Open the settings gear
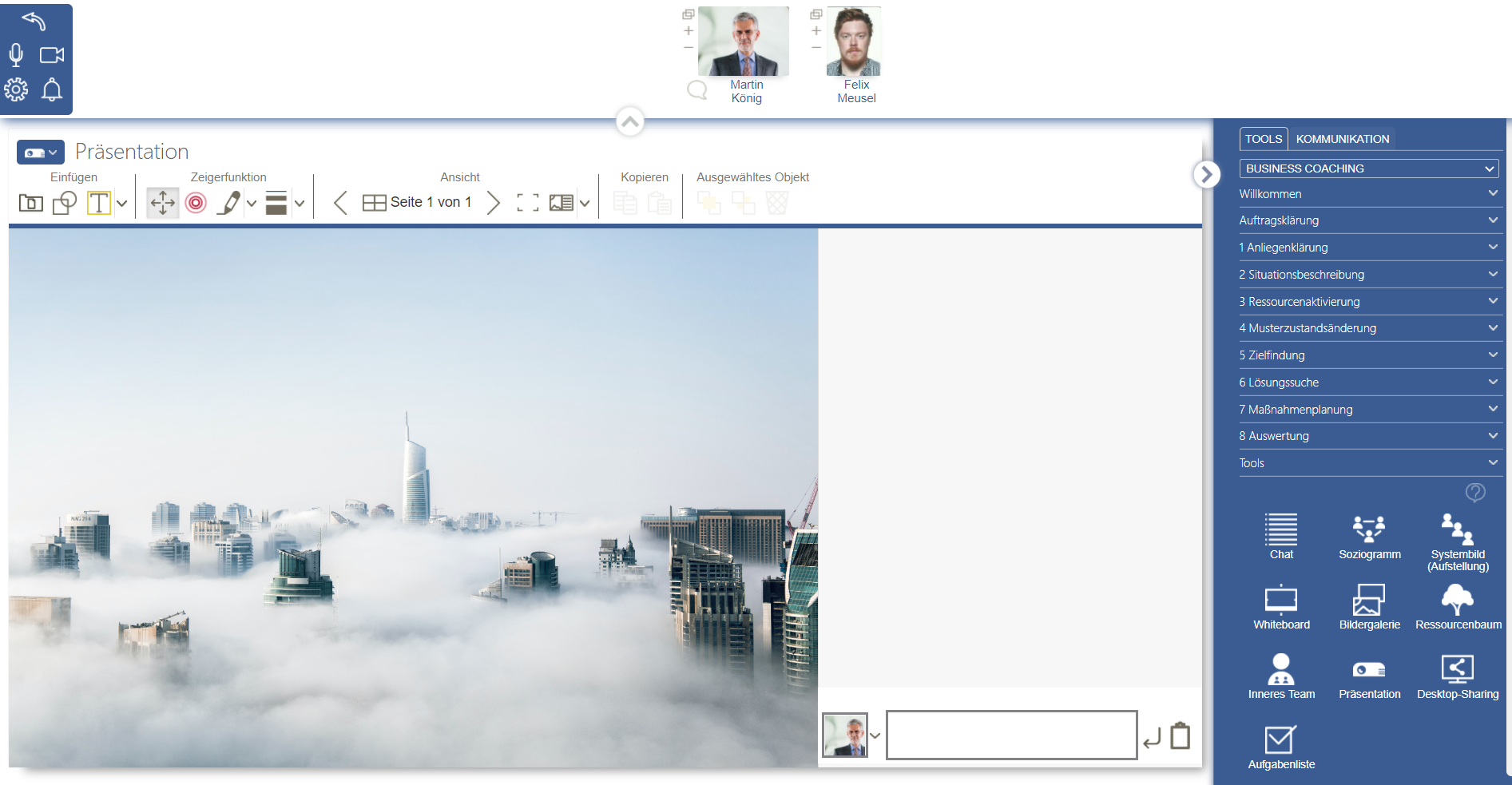1512x785 pixels. [16, 89]
